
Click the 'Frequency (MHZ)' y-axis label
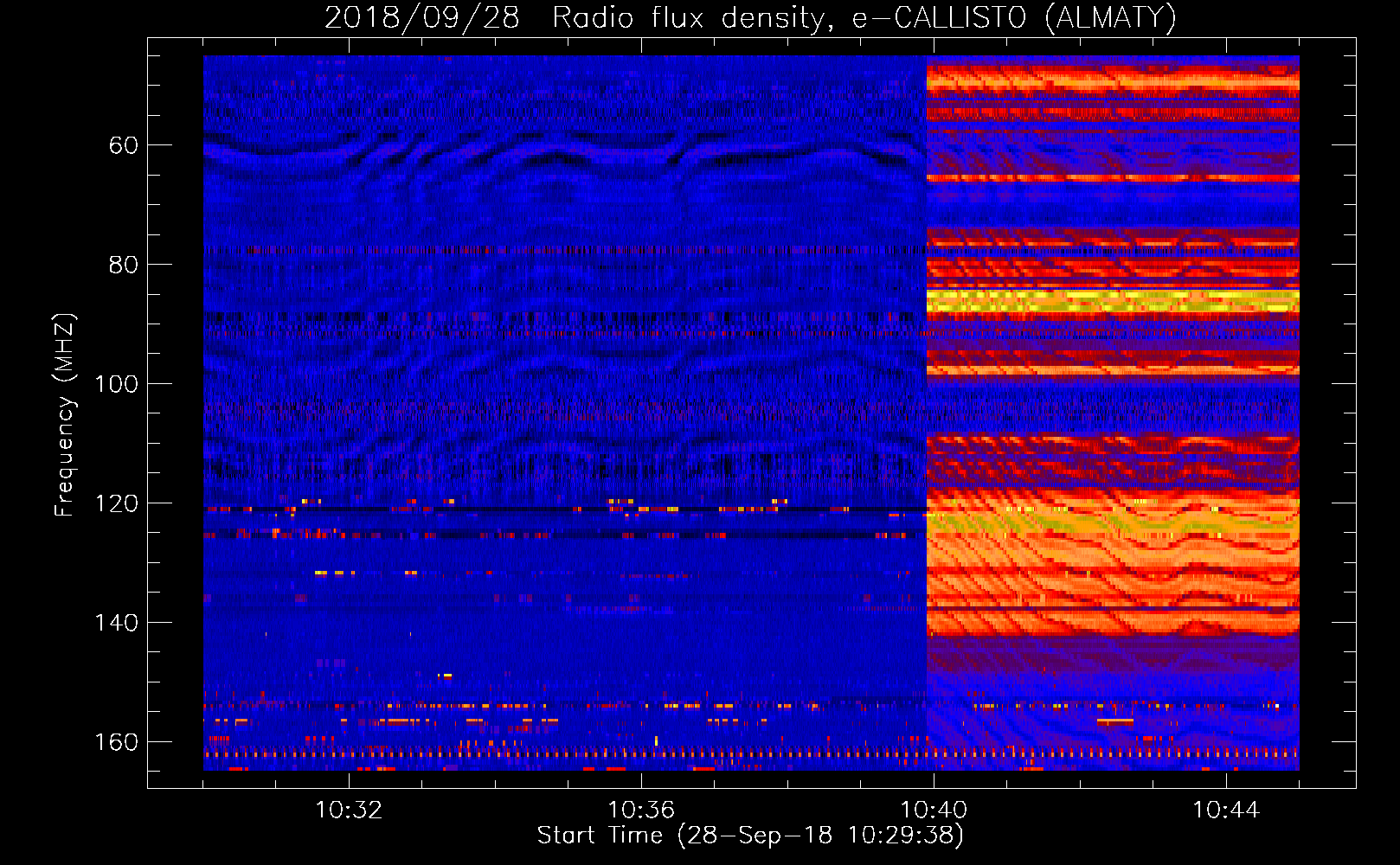[x=65, y=414]
